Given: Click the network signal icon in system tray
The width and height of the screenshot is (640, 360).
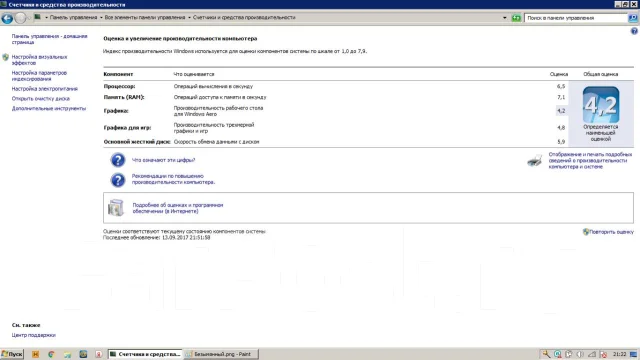Looking at the screenshot, I should pos(592,354).
